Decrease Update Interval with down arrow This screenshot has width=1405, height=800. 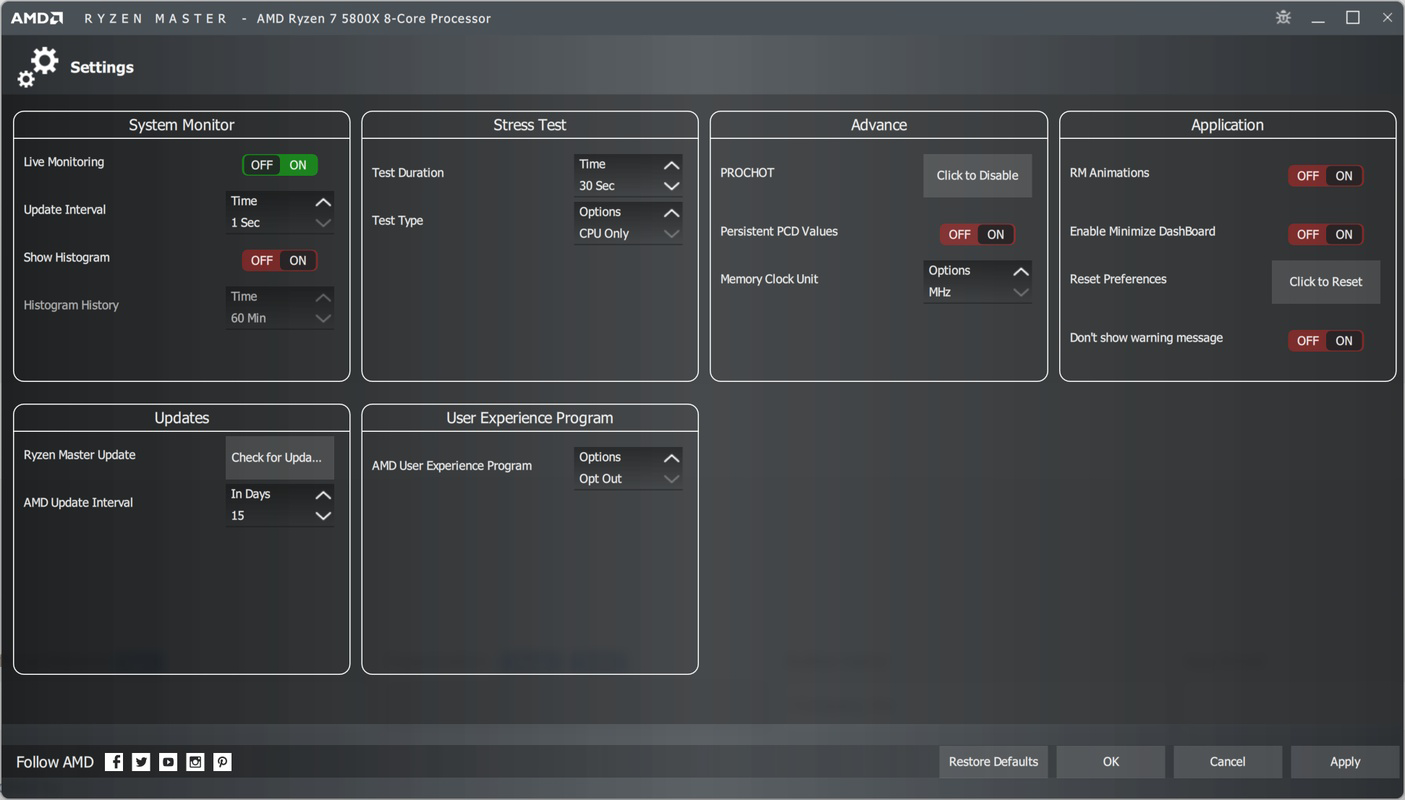[323, 223]
